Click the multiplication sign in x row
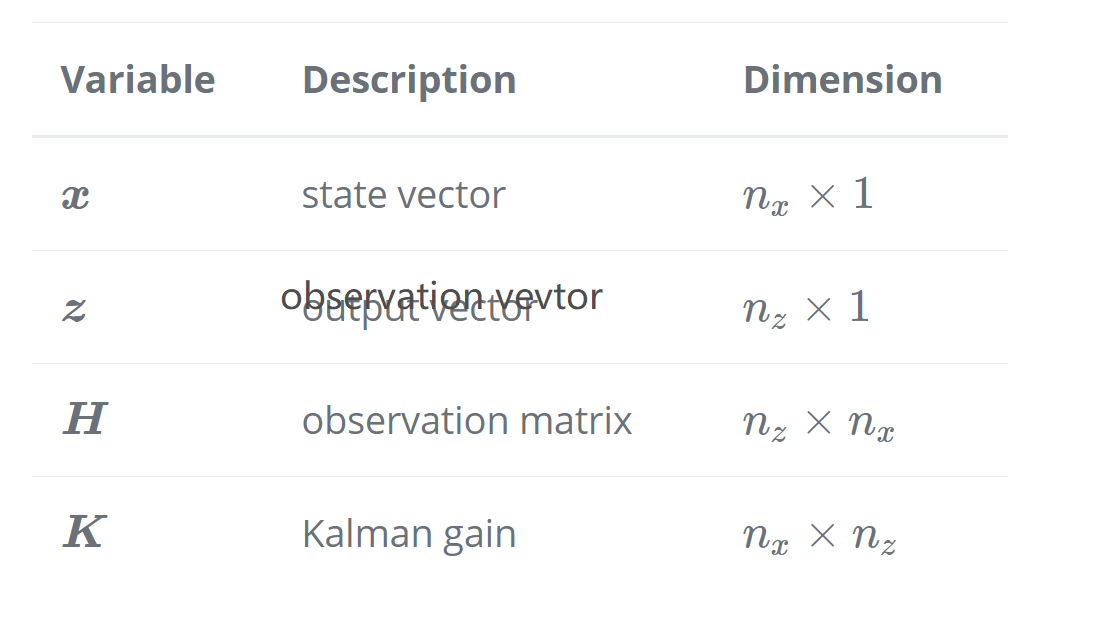Image resolution: width=1114 pixels, height=635 pixels. pyautogui.click(x=822, y=197)
